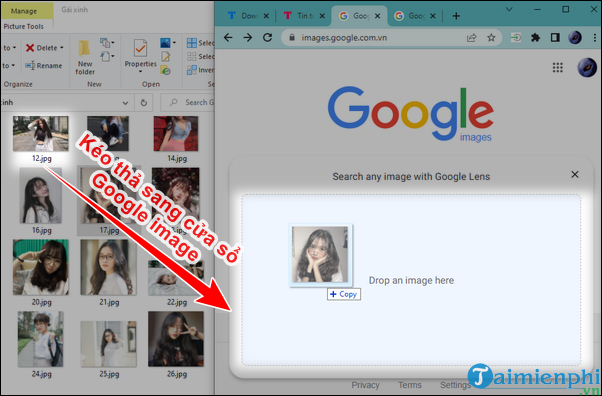The image size is (602, 396).
Task: Go back in Chrome browser
Action: coord(228,38)
